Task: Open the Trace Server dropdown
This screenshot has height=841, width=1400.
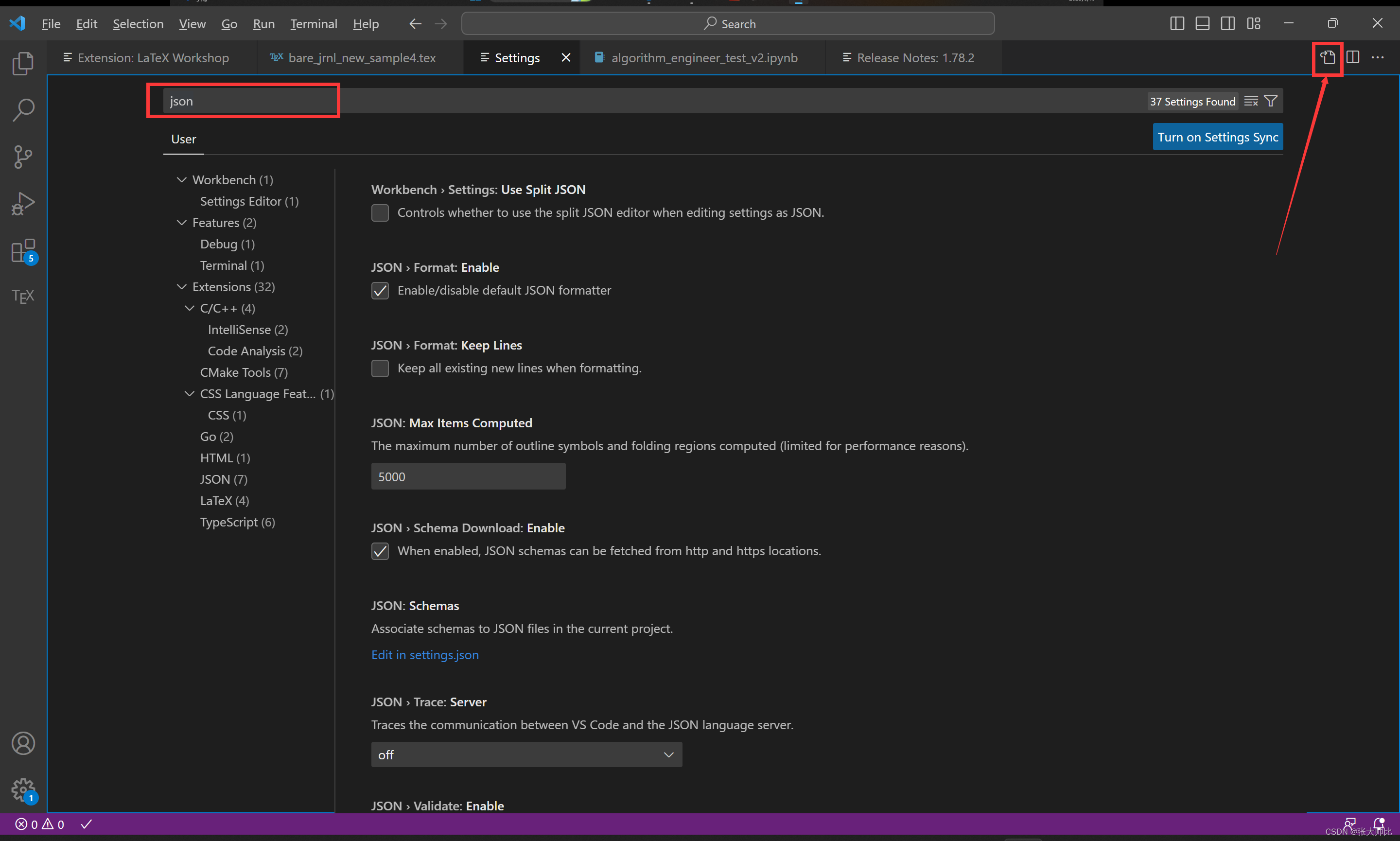Action: click(x=527, y=755)
